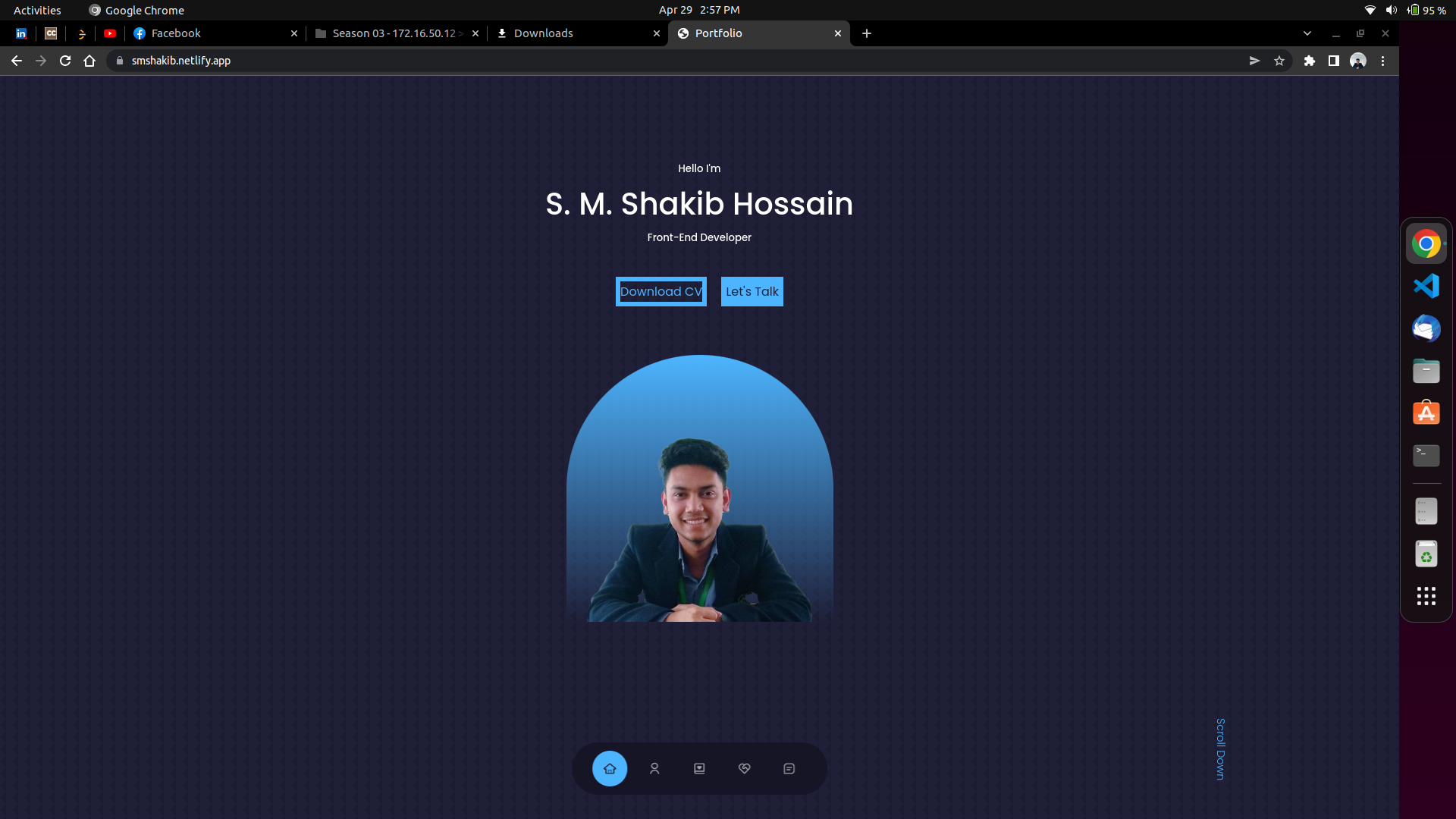Open the Qualification section via book icon
This screenshot has height=819, width=1456.
tap(699, 768)
